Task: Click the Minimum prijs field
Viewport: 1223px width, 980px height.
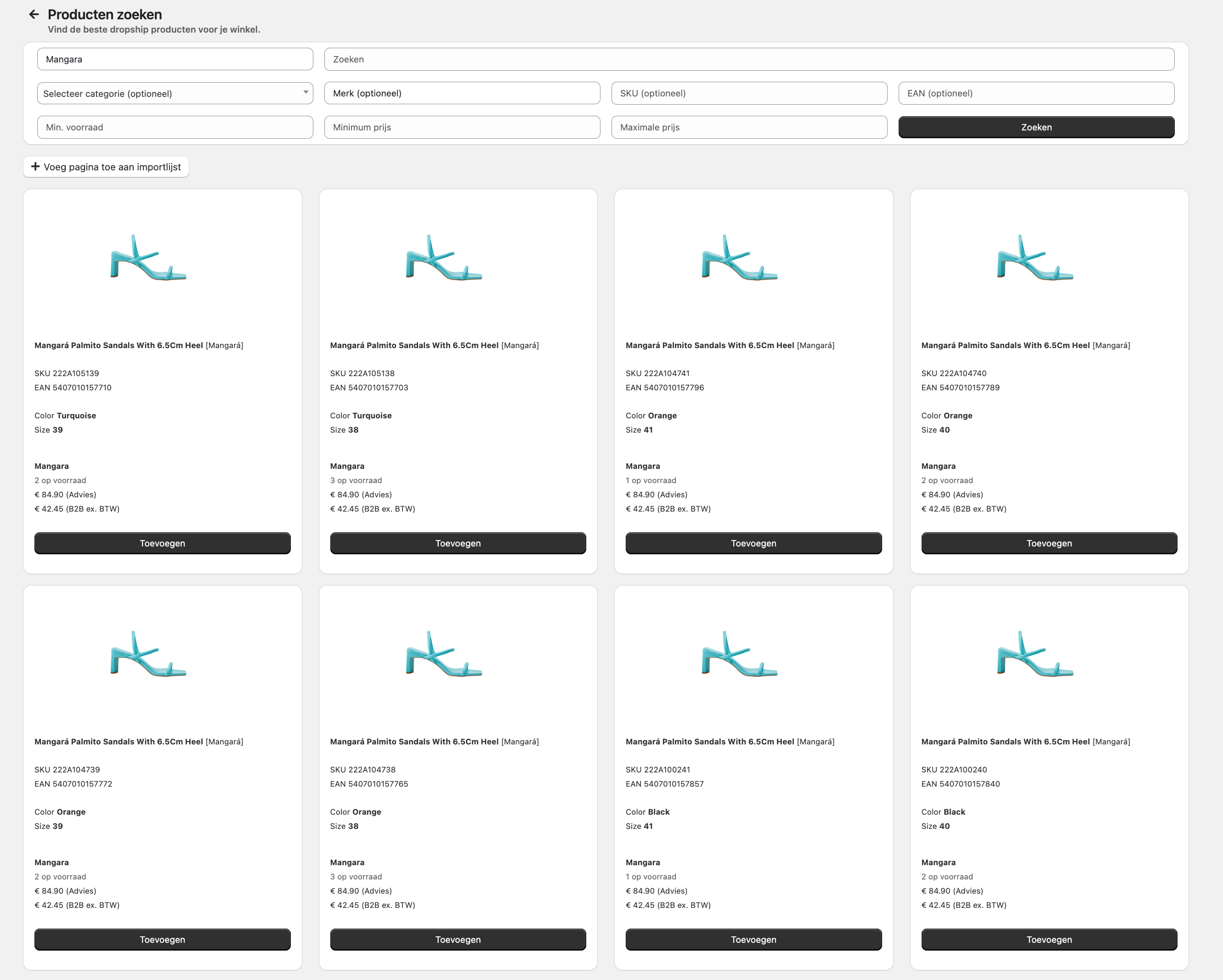Action: coord(462,128)
